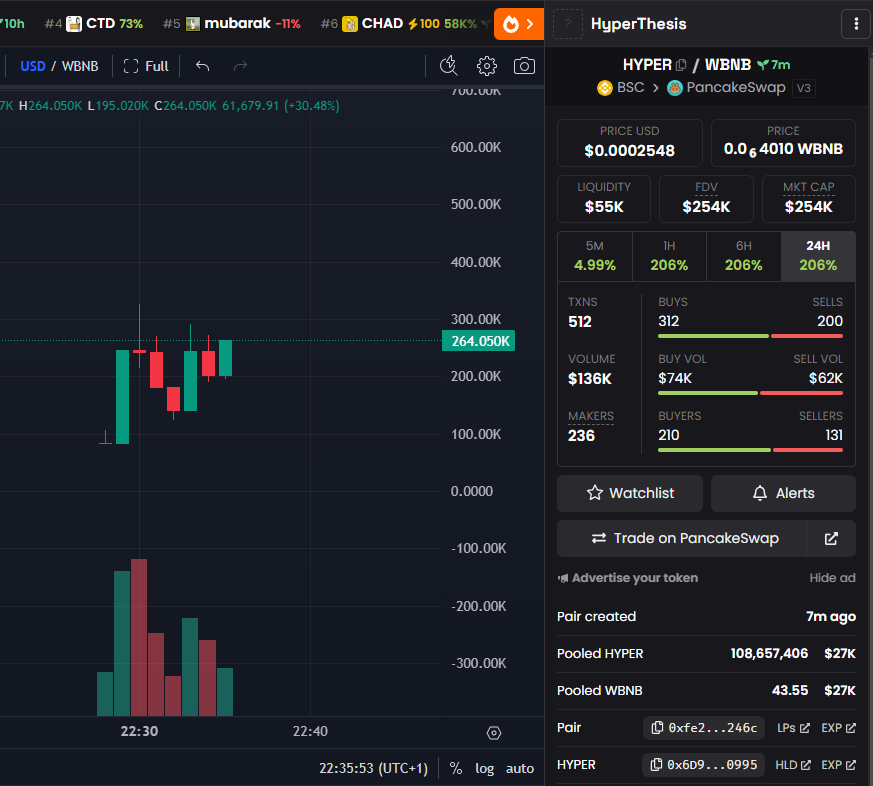Image resolution: width=873 pixels, height=786 pixels.
Task: Click the chart time-axis settings hexagon icon
Action: coord(494,733)
